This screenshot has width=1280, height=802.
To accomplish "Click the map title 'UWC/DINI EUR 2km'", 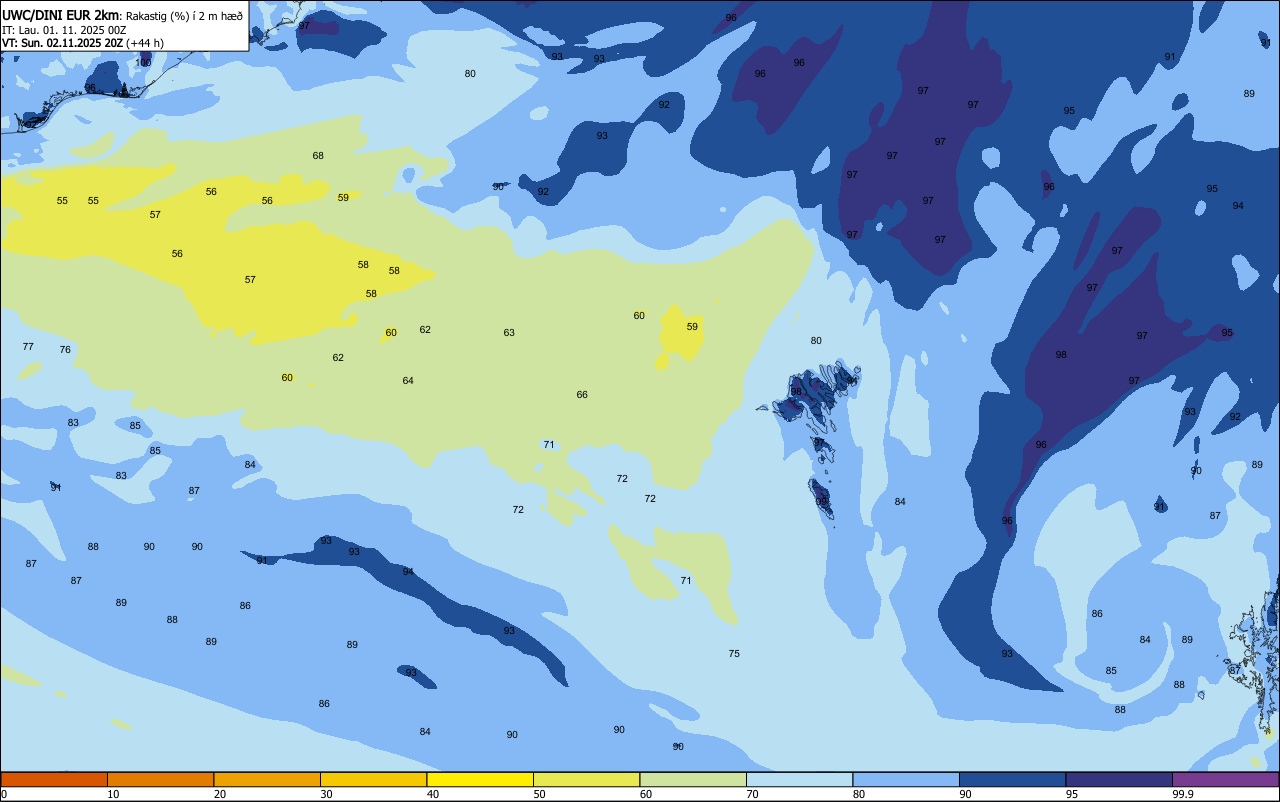I will (x=60, y=15).
